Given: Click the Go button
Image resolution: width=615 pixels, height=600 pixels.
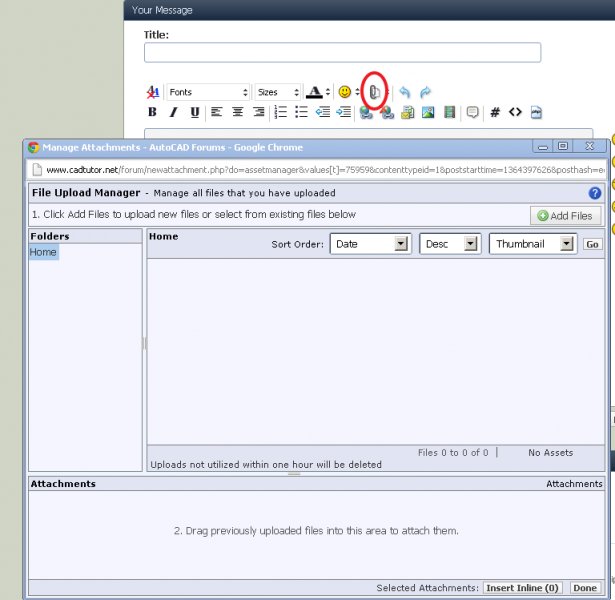Looking at the screenshot, I should pos(592,244).
